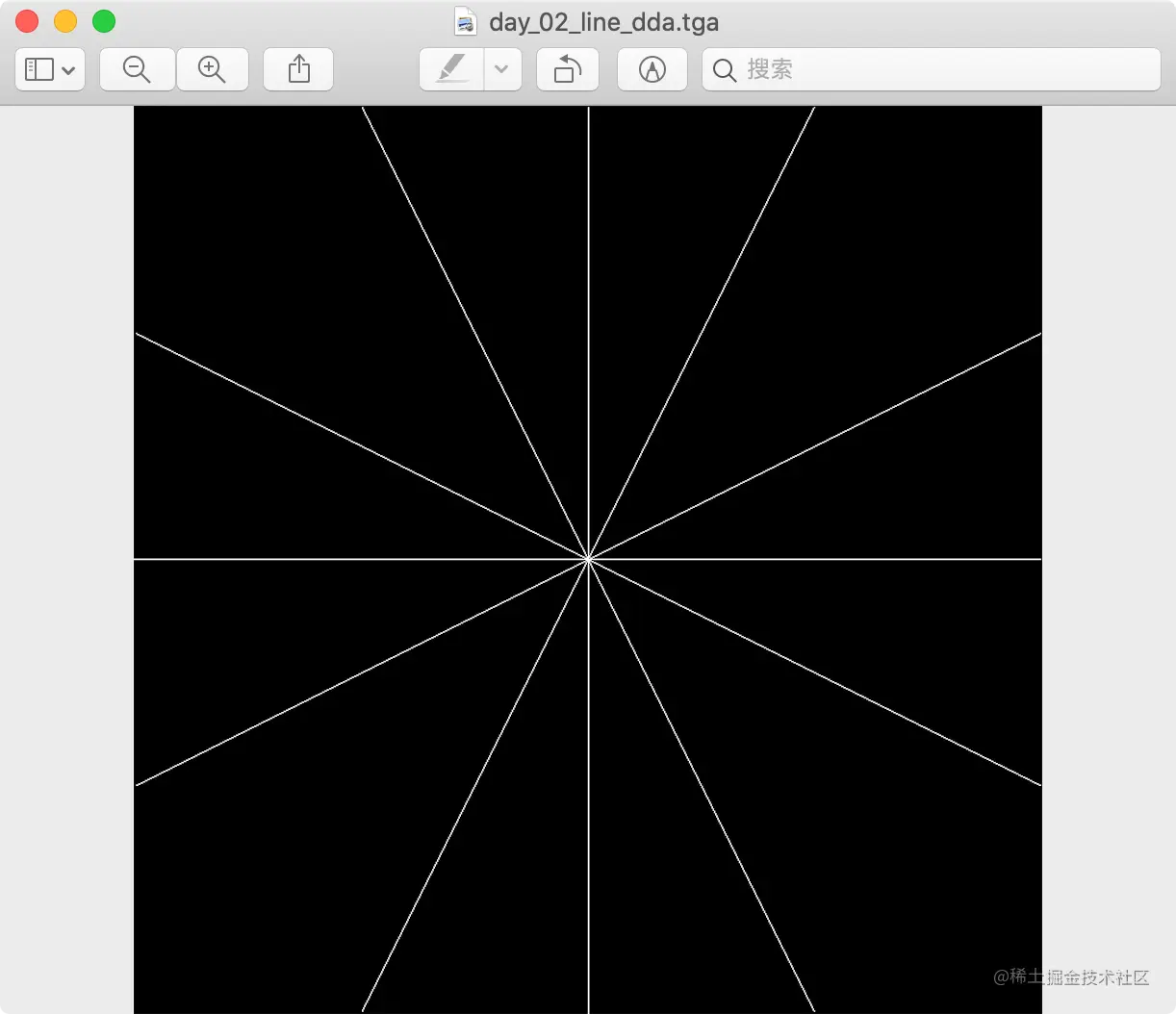Rotate the image left

[x=568, y=69]
